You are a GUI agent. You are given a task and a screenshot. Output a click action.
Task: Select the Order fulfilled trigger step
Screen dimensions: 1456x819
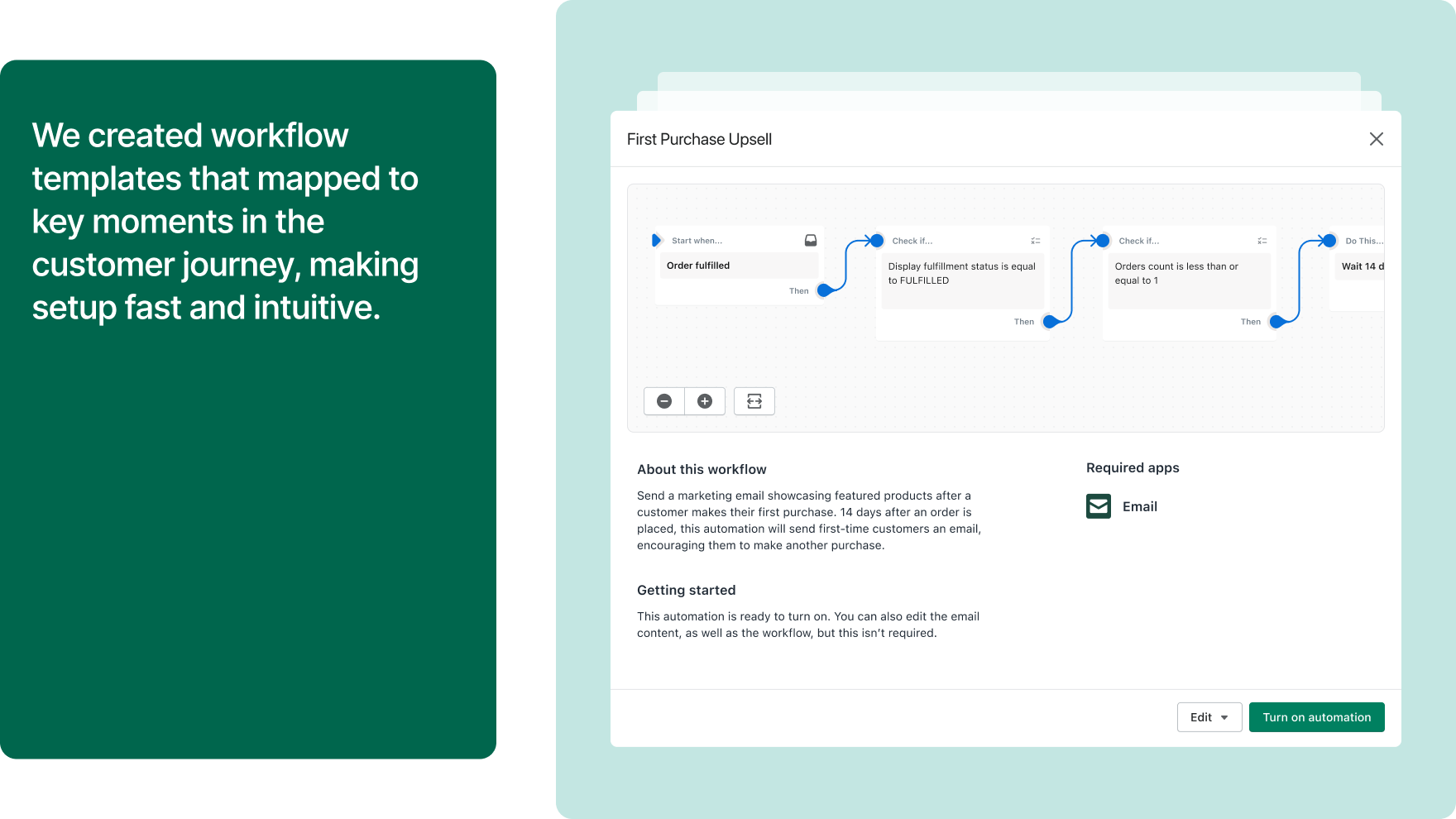pyautogui.click(x=736, y=266)
